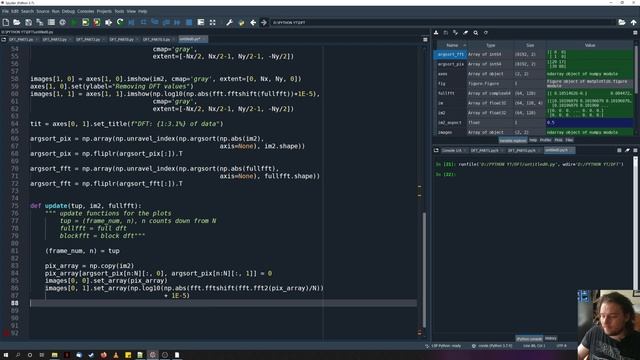Go back with the left arrow
The width and height of the screenshot is (640, 360).
[253, 22]
